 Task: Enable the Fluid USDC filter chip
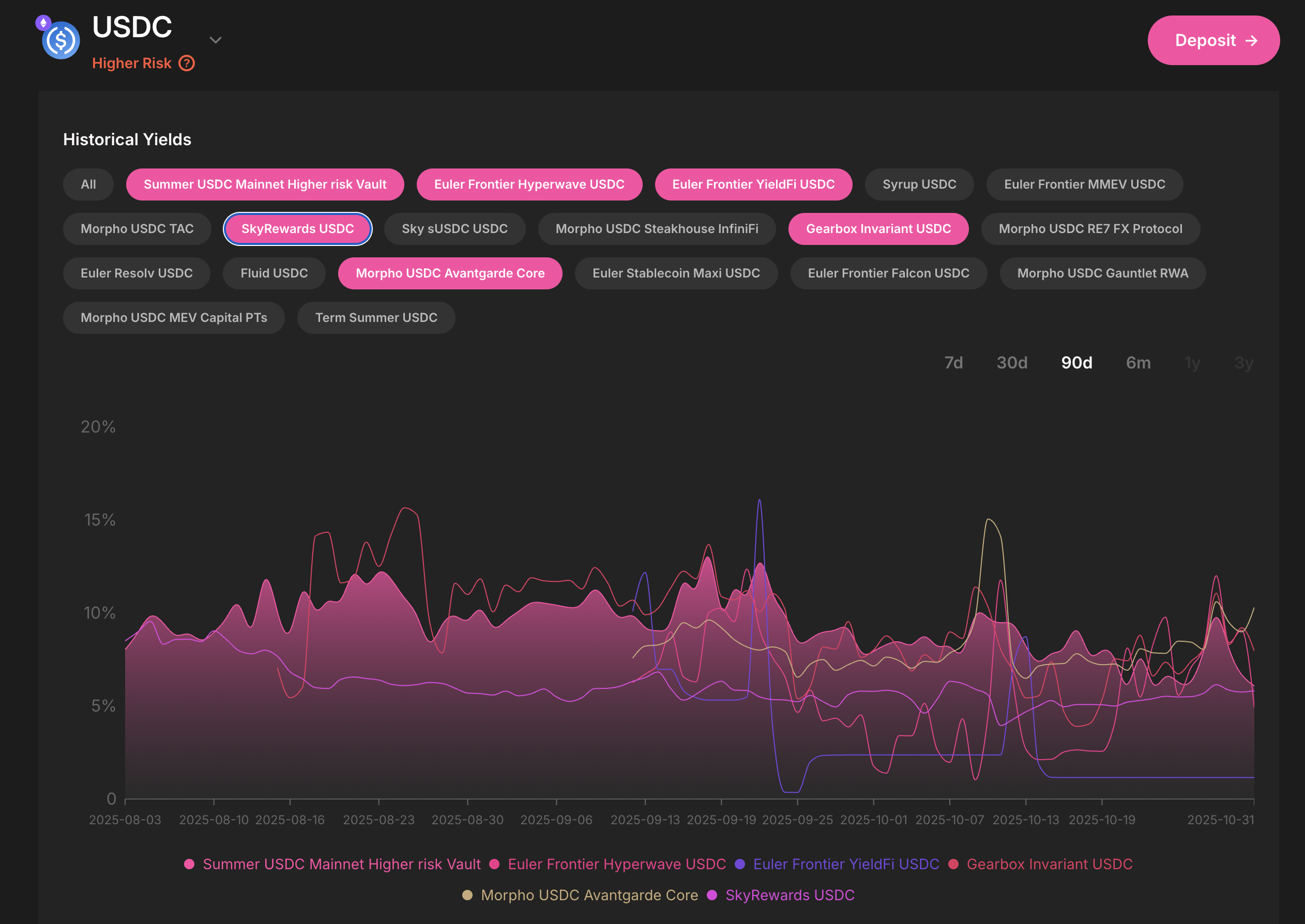click(274, 273)
